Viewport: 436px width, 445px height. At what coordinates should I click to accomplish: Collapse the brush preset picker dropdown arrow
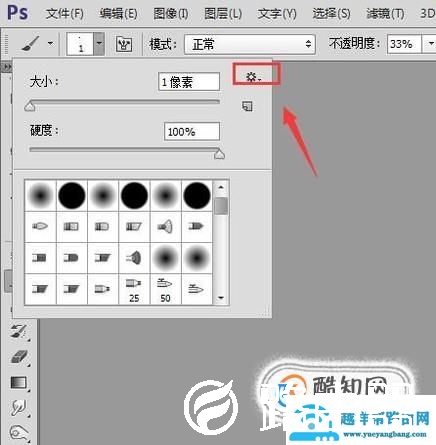(x=99, y=44)
